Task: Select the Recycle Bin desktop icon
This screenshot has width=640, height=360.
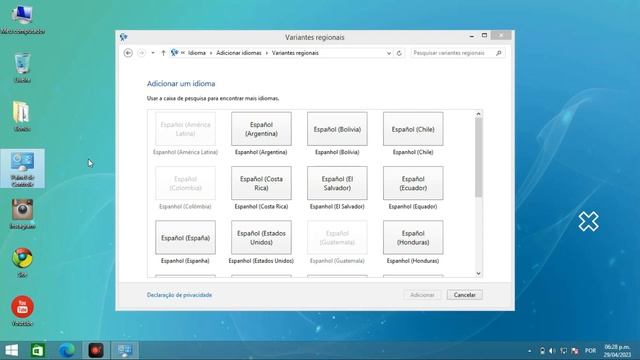Action: (22, 68)
